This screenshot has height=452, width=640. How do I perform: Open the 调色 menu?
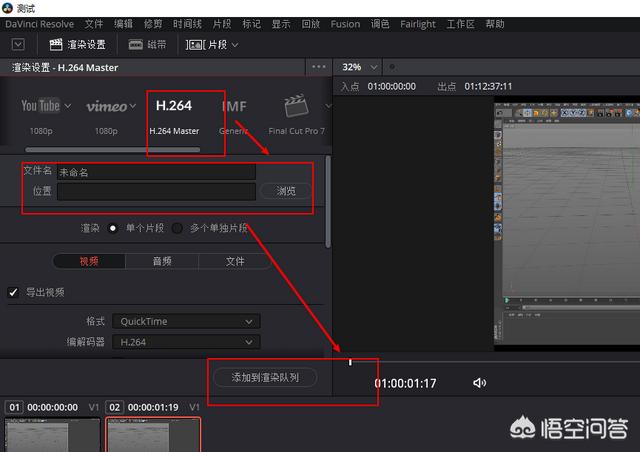tap(380, 24)
